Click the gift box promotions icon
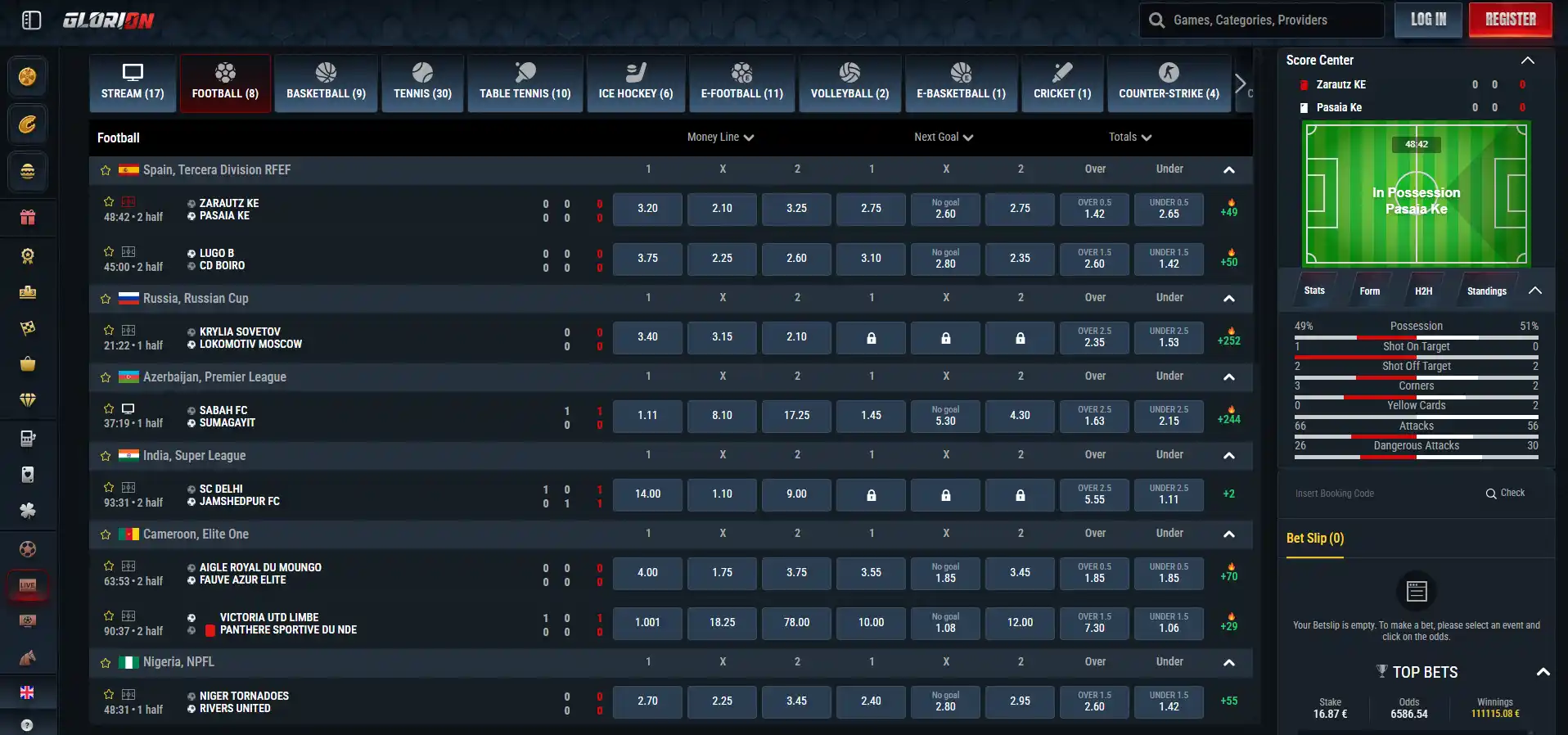1568x735 pixels. pos(28,217)
